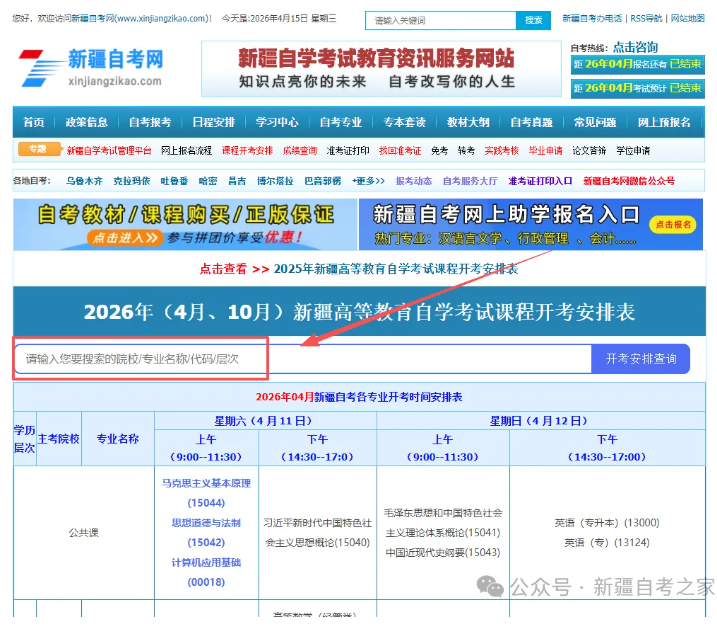717x628 pixels.
Task: Open 报考动态 link
Action: (x=413, y=181)
